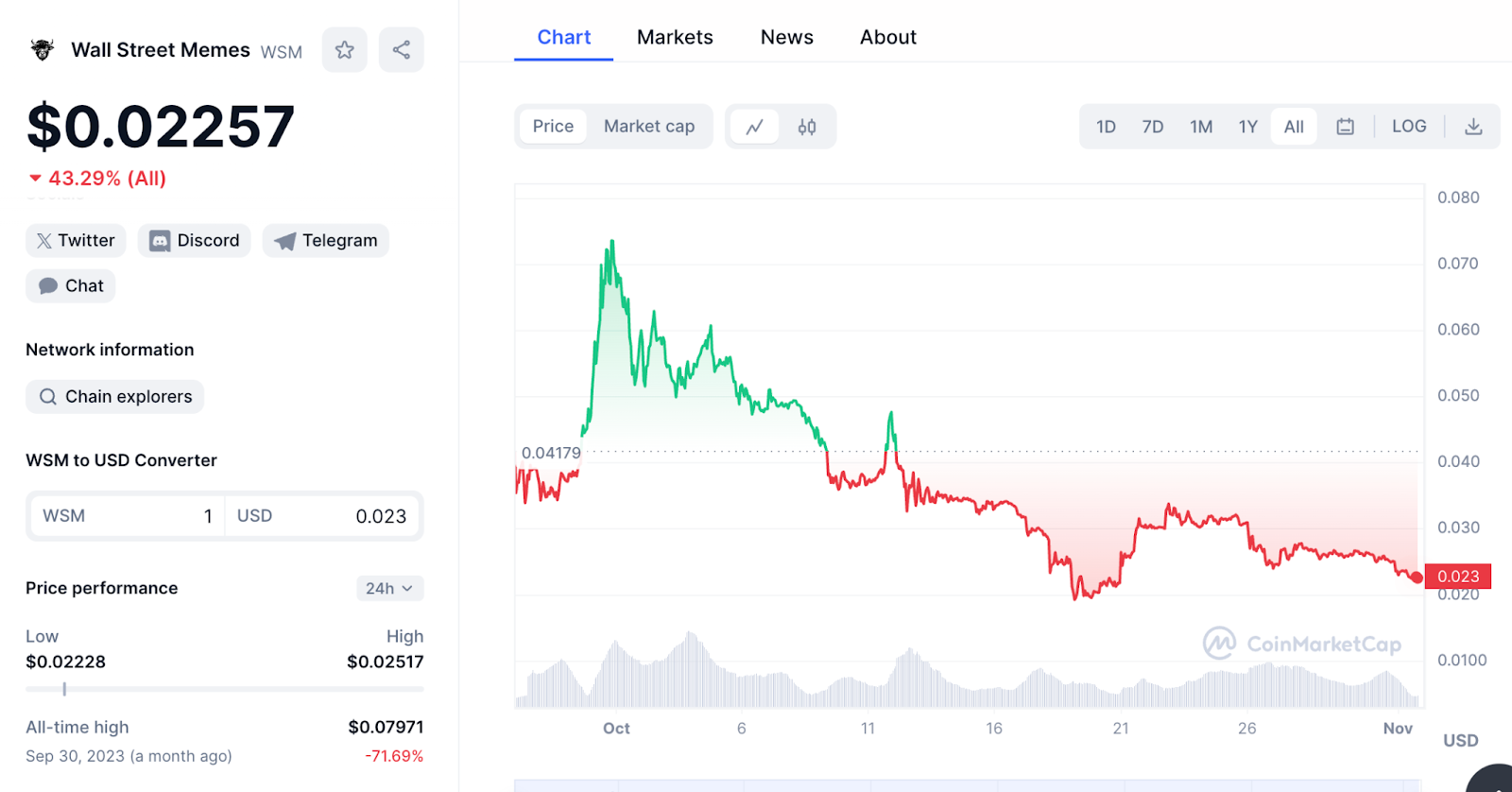Open the Markets tab
This screenshot has height=792, width=1512.
675,38
